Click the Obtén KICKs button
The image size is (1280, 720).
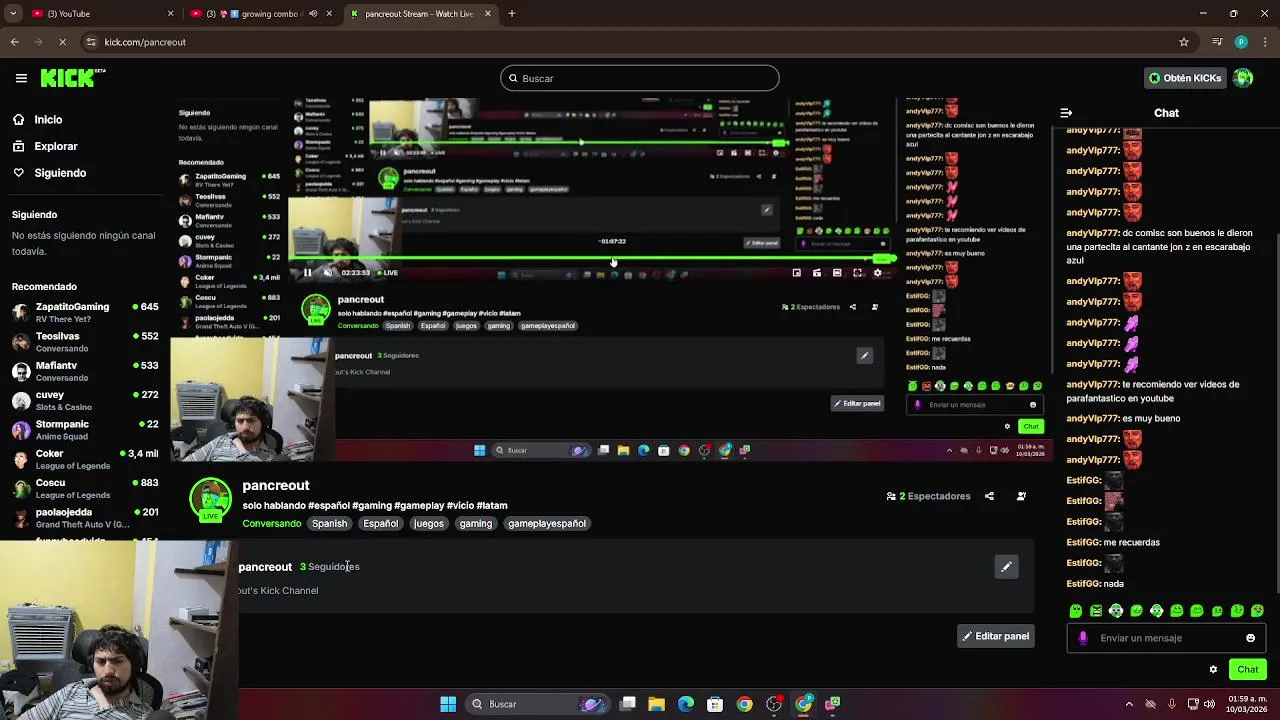pyautogui.click(x=1185, y=78)
